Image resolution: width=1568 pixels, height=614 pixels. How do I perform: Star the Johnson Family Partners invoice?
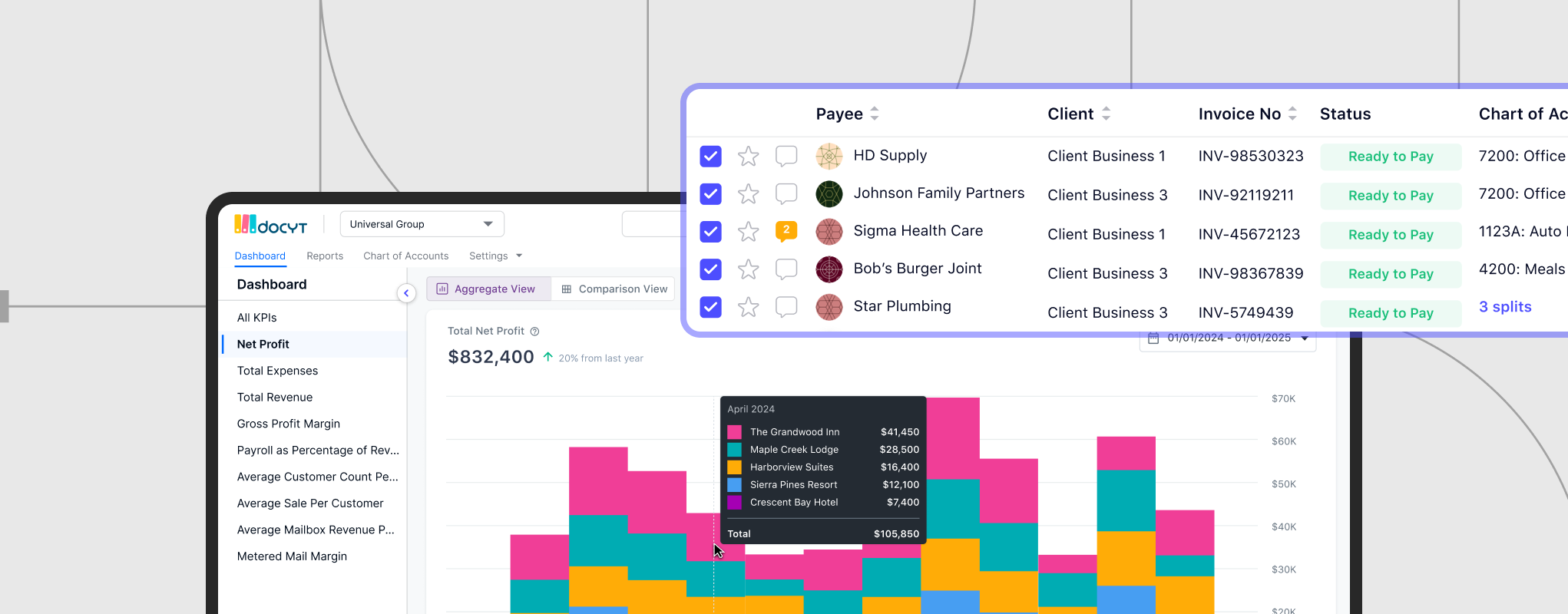click(x=748, y=194)
